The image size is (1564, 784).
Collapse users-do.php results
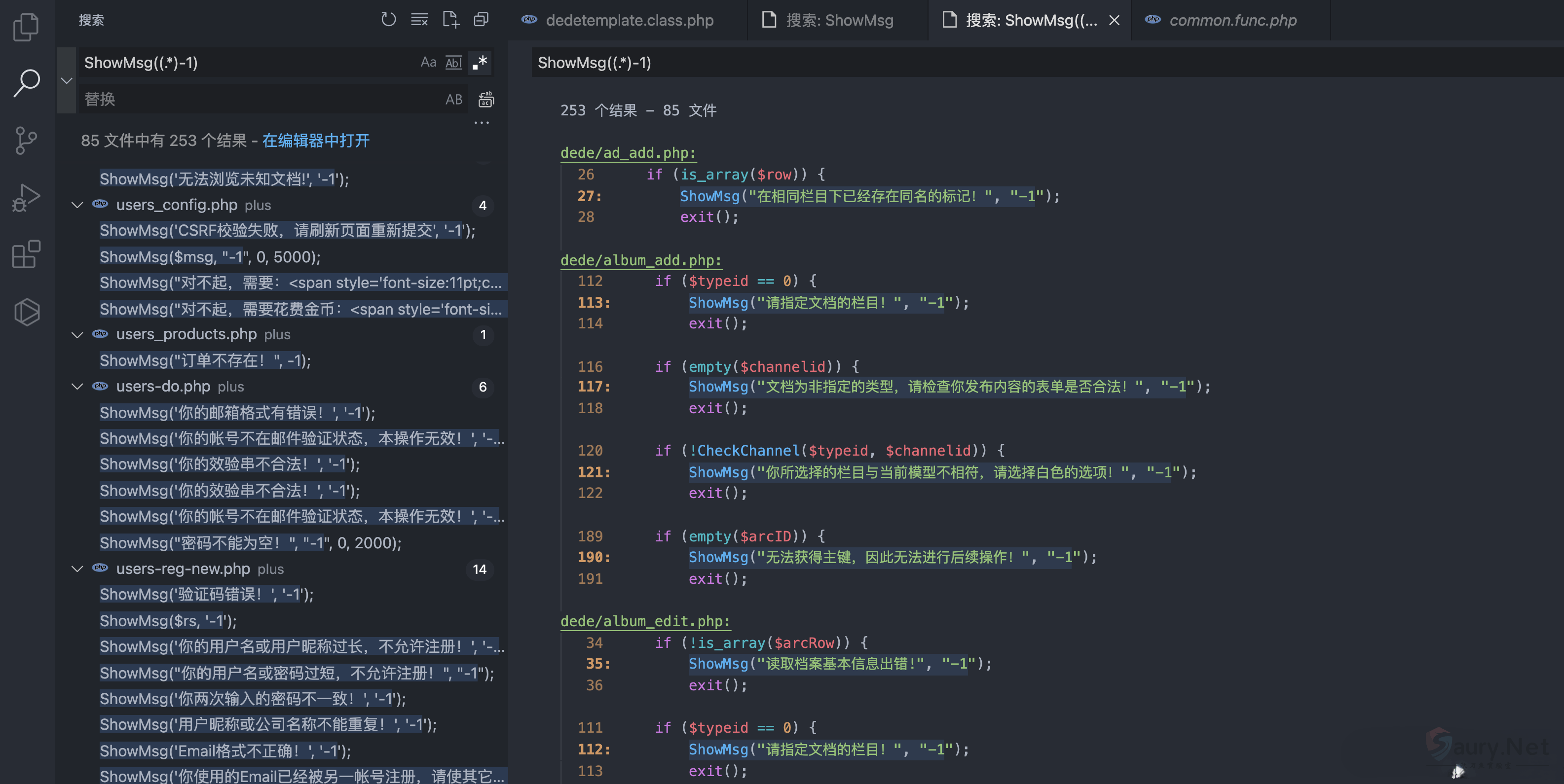tap(77, 387)
